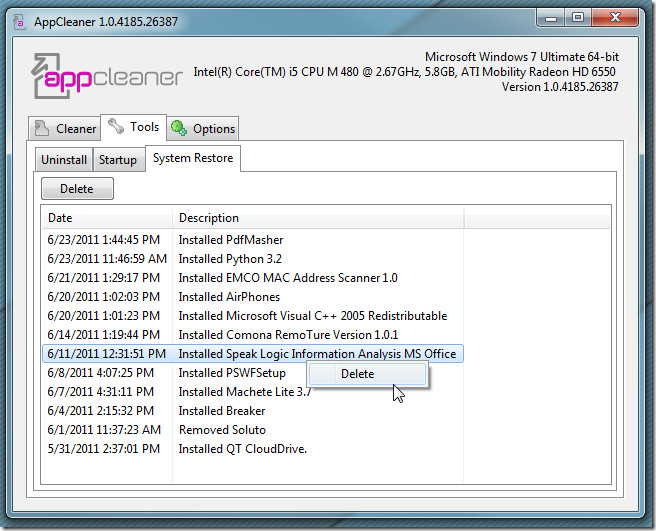Select the Installed QT CloudDrive row
This screenshot has width=656, height=531.
253,449
